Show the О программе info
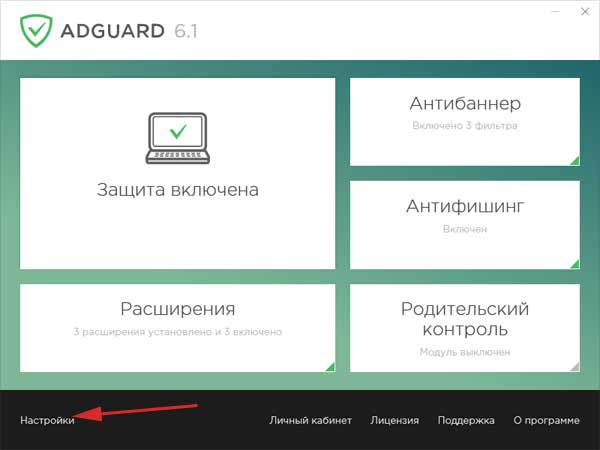 (546, 421)
